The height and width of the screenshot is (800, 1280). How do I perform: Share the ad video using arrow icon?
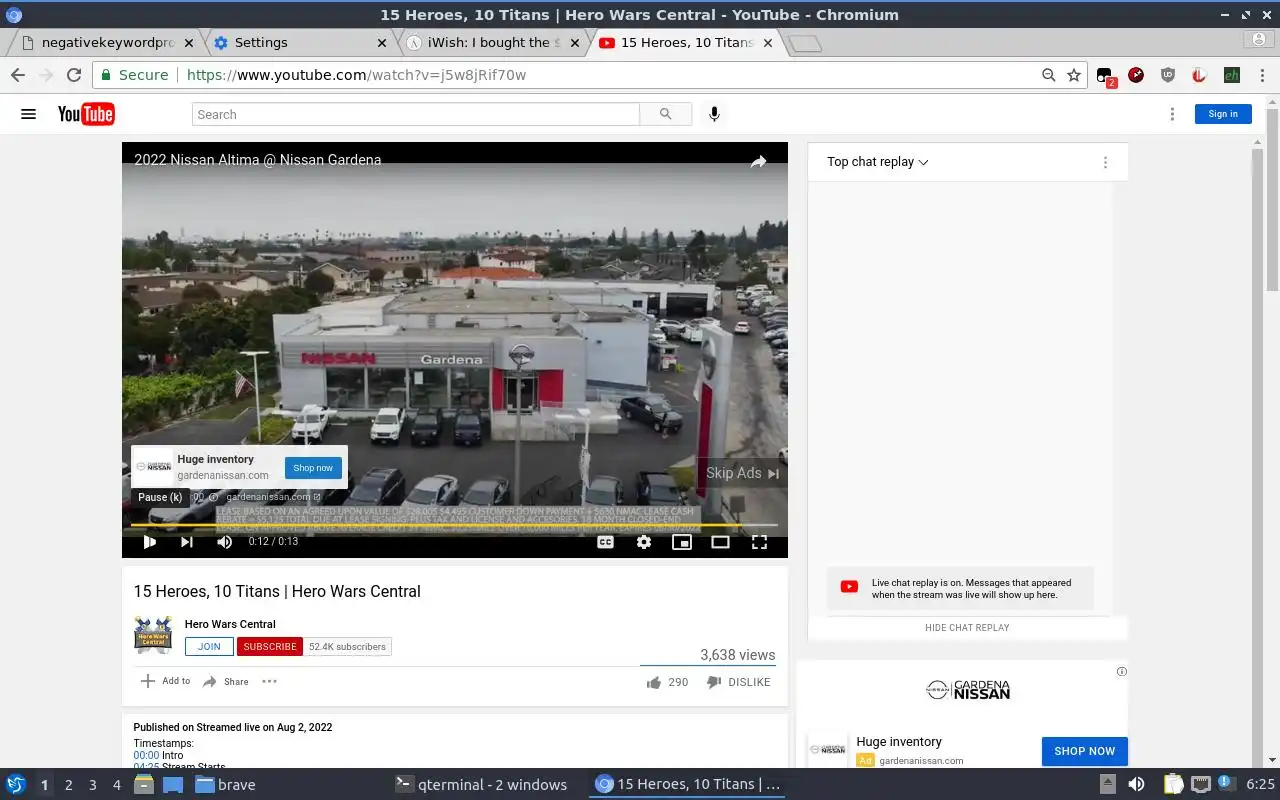click(x=758, y=161)
